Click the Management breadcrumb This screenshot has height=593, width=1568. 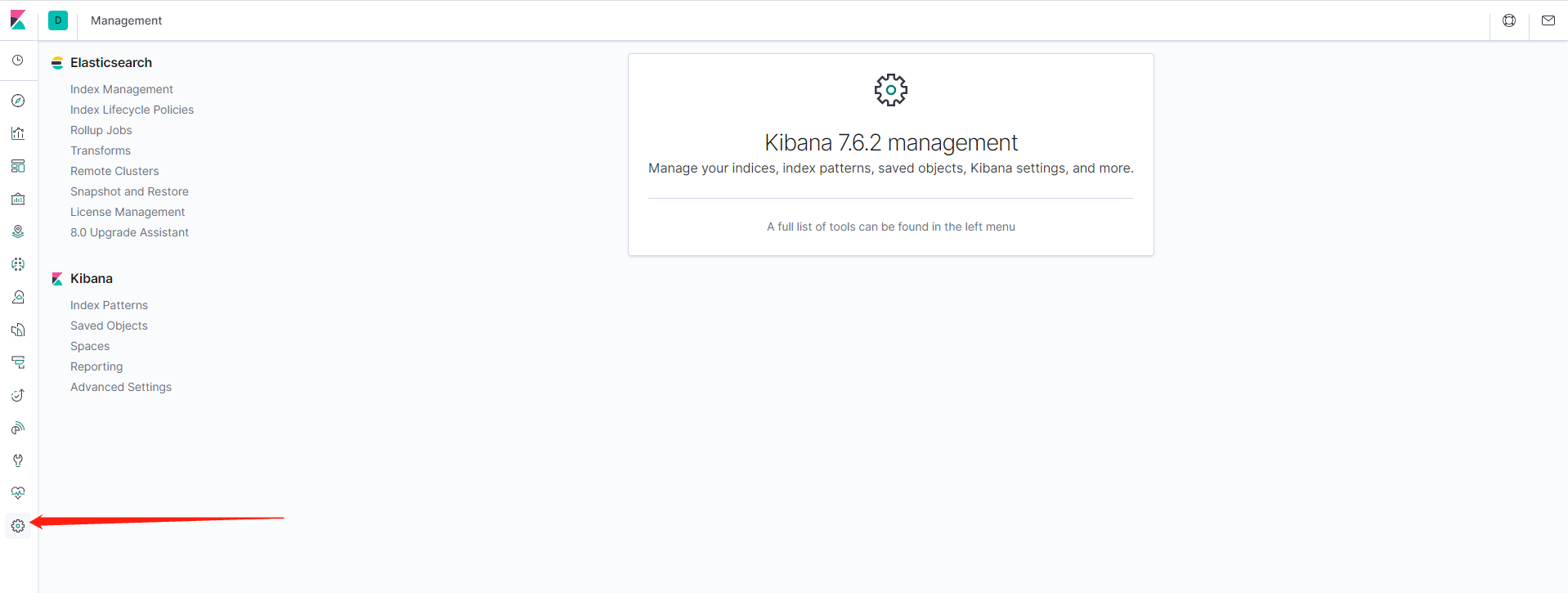126,20
